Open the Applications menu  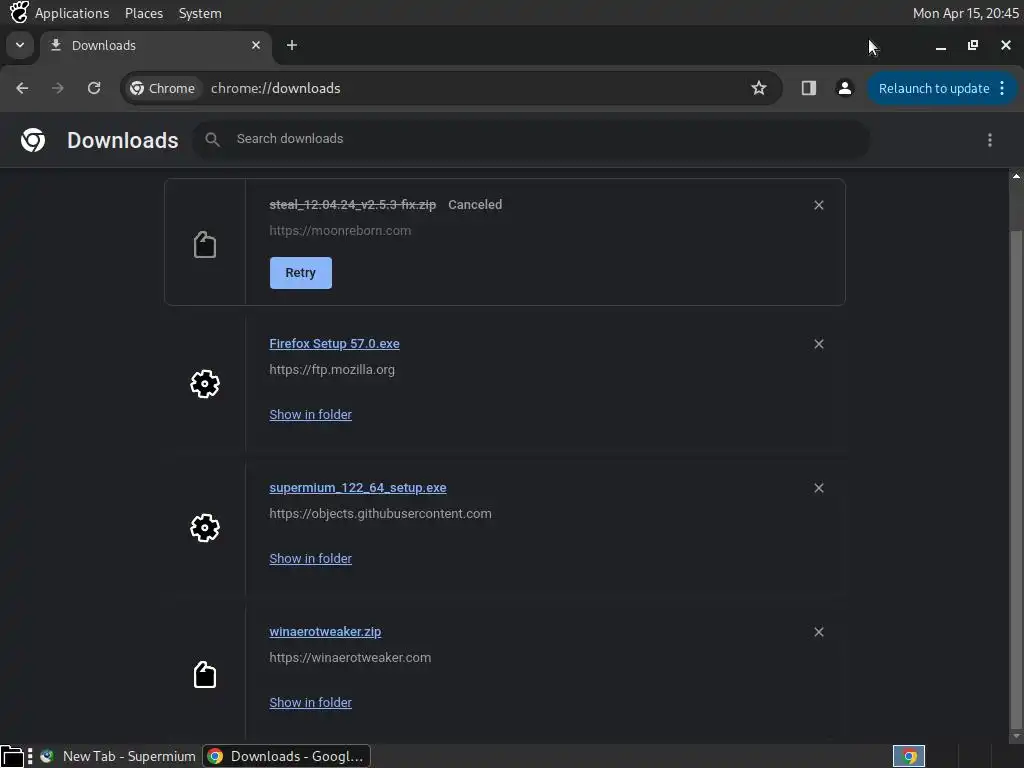[72, 13]
